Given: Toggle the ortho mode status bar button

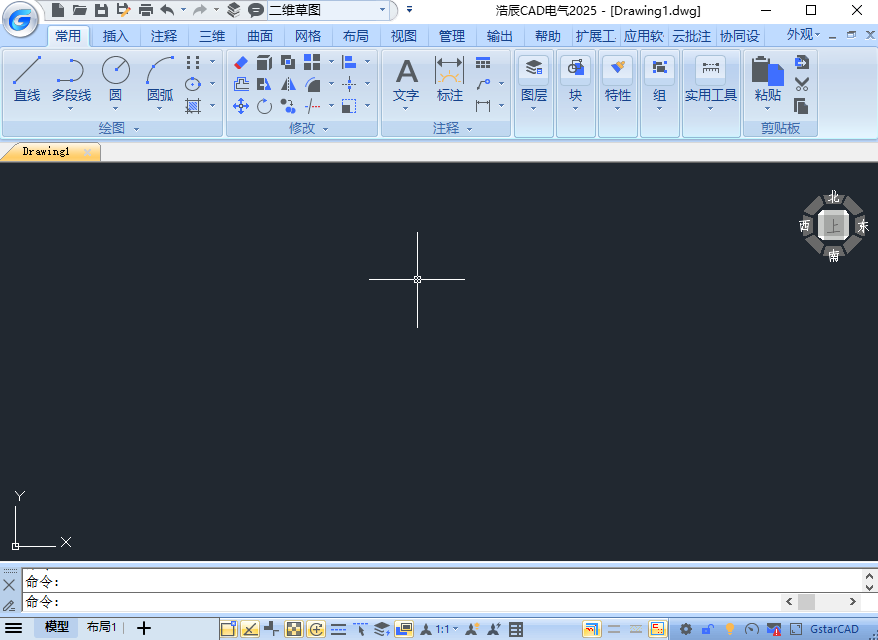Looking at the screenshot, I should [250, 629].
